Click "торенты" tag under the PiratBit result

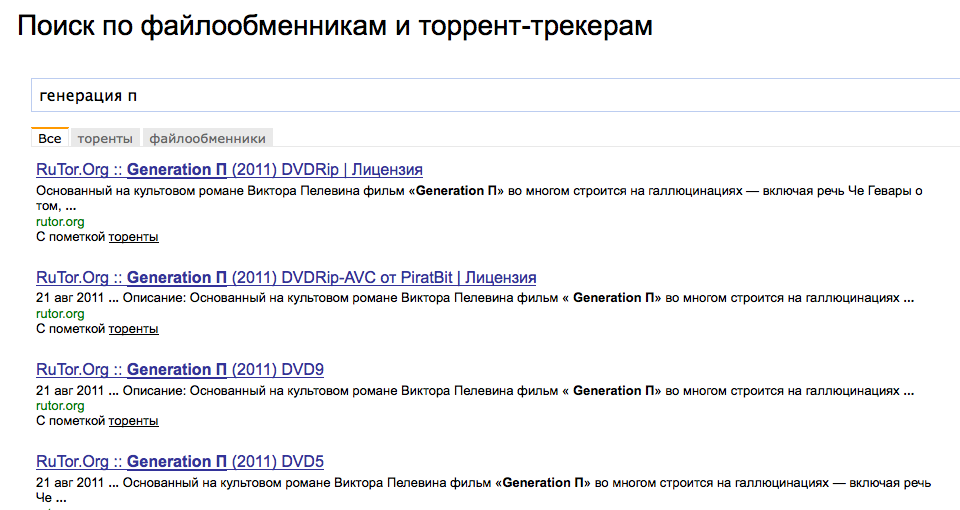tap(133, 329)
